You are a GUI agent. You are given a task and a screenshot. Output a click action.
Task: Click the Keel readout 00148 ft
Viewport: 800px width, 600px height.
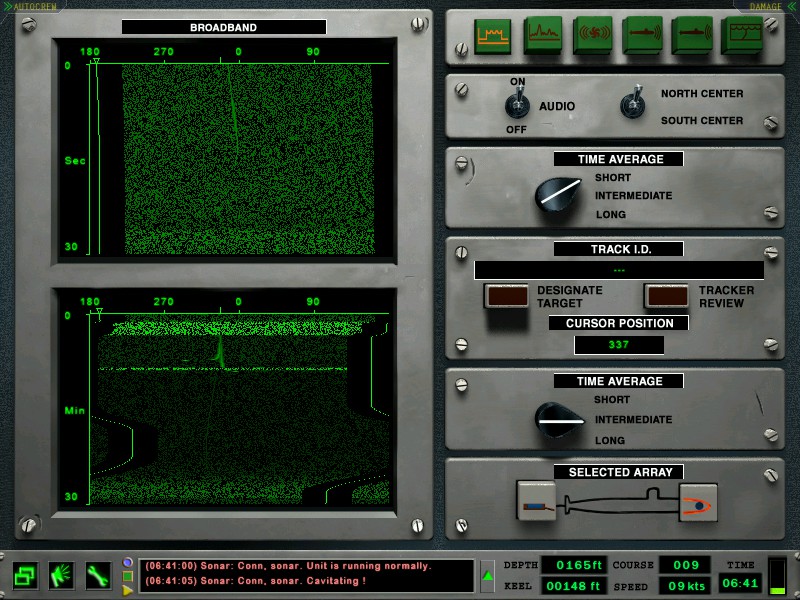[x=574, y=586]
